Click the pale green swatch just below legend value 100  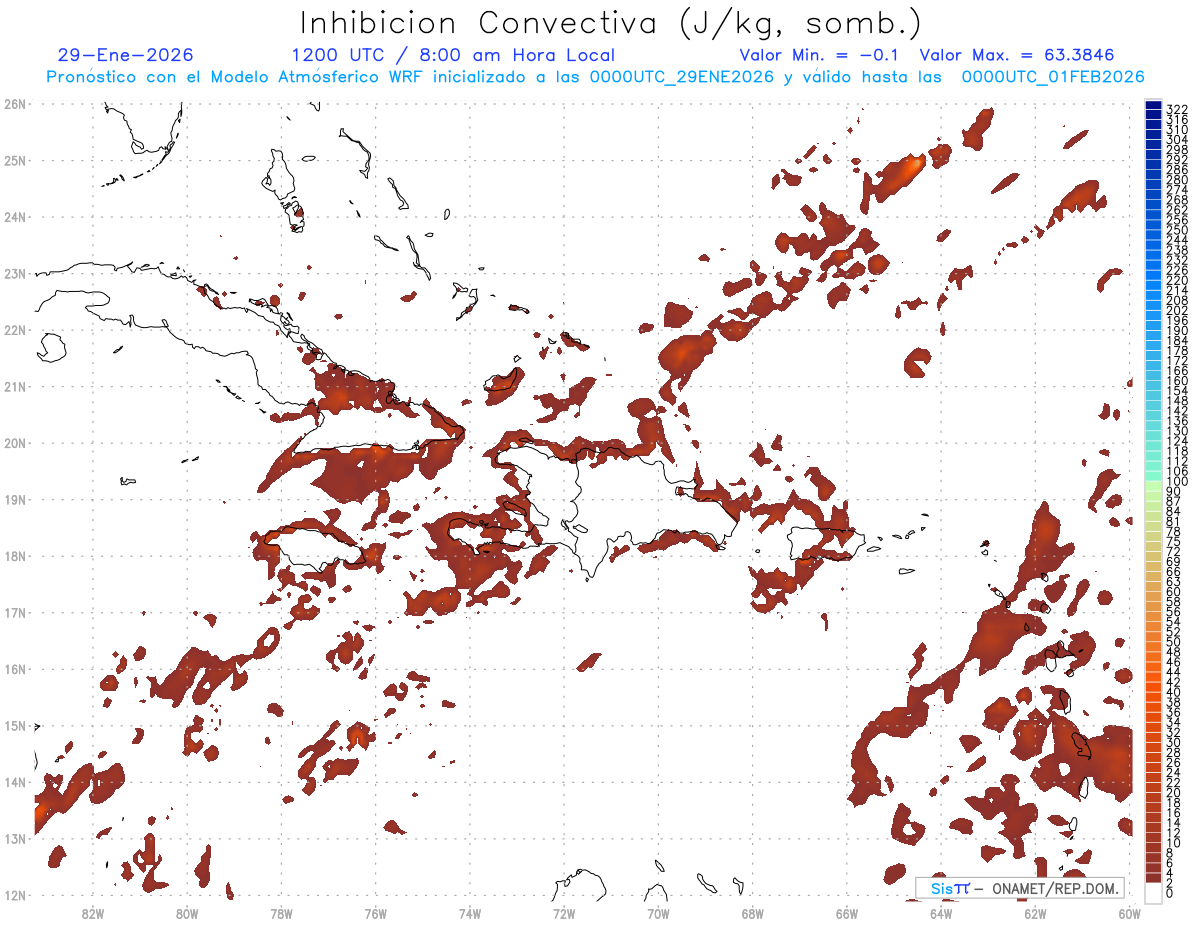pos(1153,485)
